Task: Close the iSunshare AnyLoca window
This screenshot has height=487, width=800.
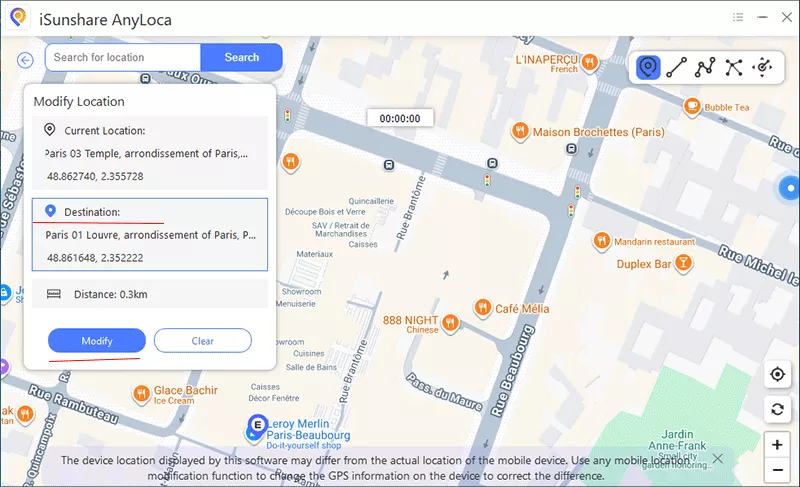Action: (x=787, y=17)
